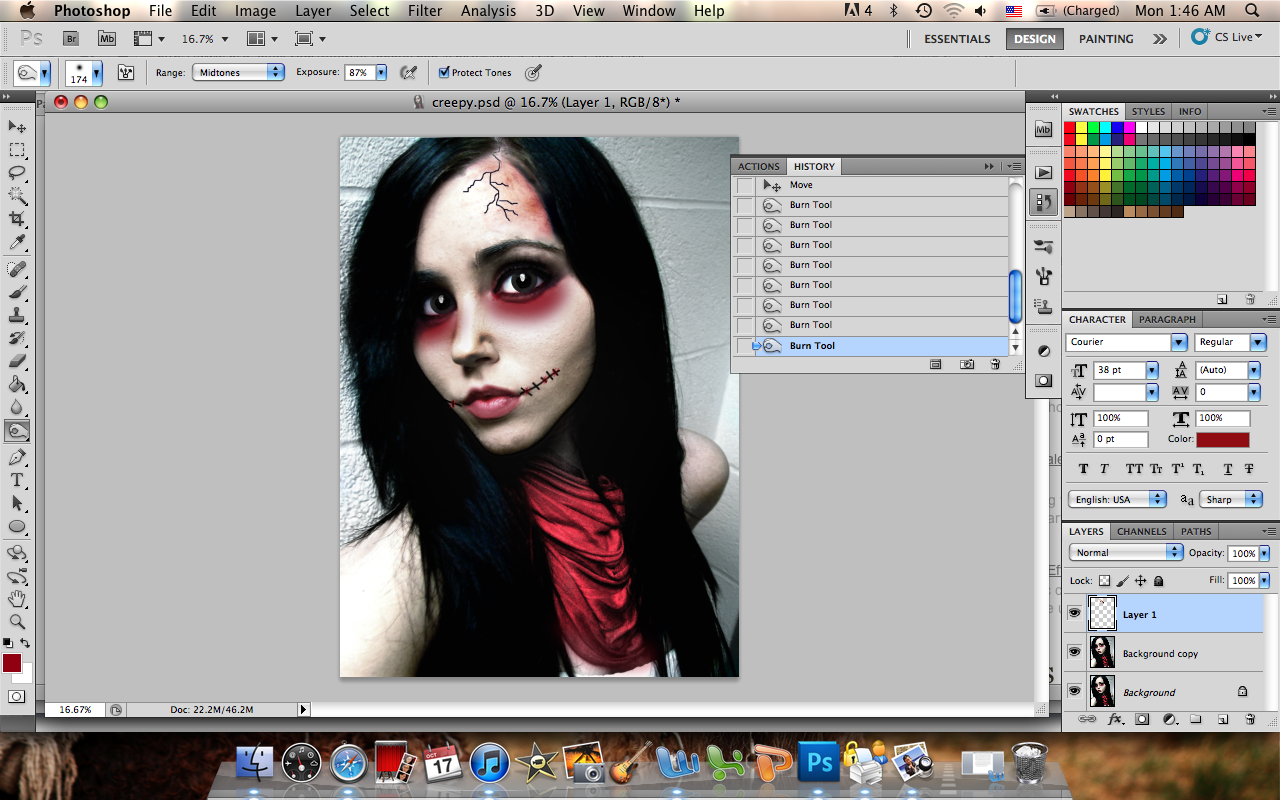Toggle lock position in Layers panel
Image resolution: width=1280 pixels, height=800 pixels.
point(1140,581)
